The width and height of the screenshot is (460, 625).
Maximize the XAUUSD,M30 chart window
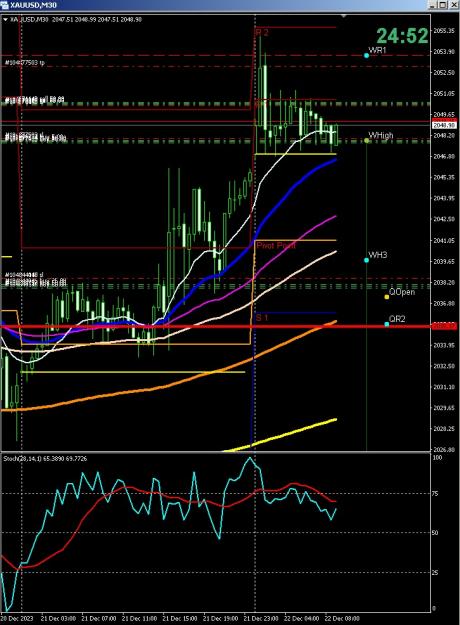coord(443,5)
